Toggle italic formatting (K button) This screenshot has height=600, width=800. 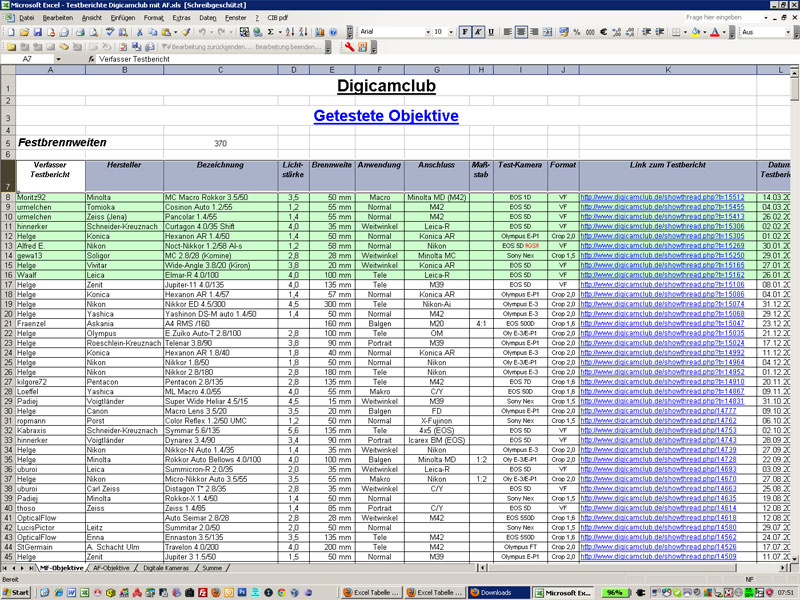tap(477, 32)
